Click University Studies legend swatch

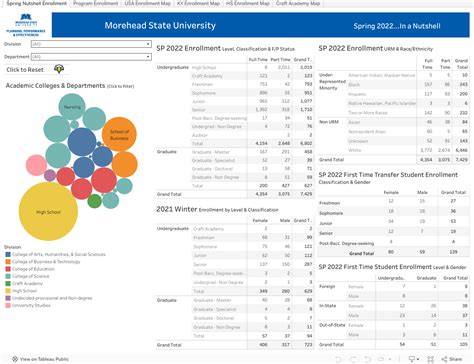(x=8, y=305)
